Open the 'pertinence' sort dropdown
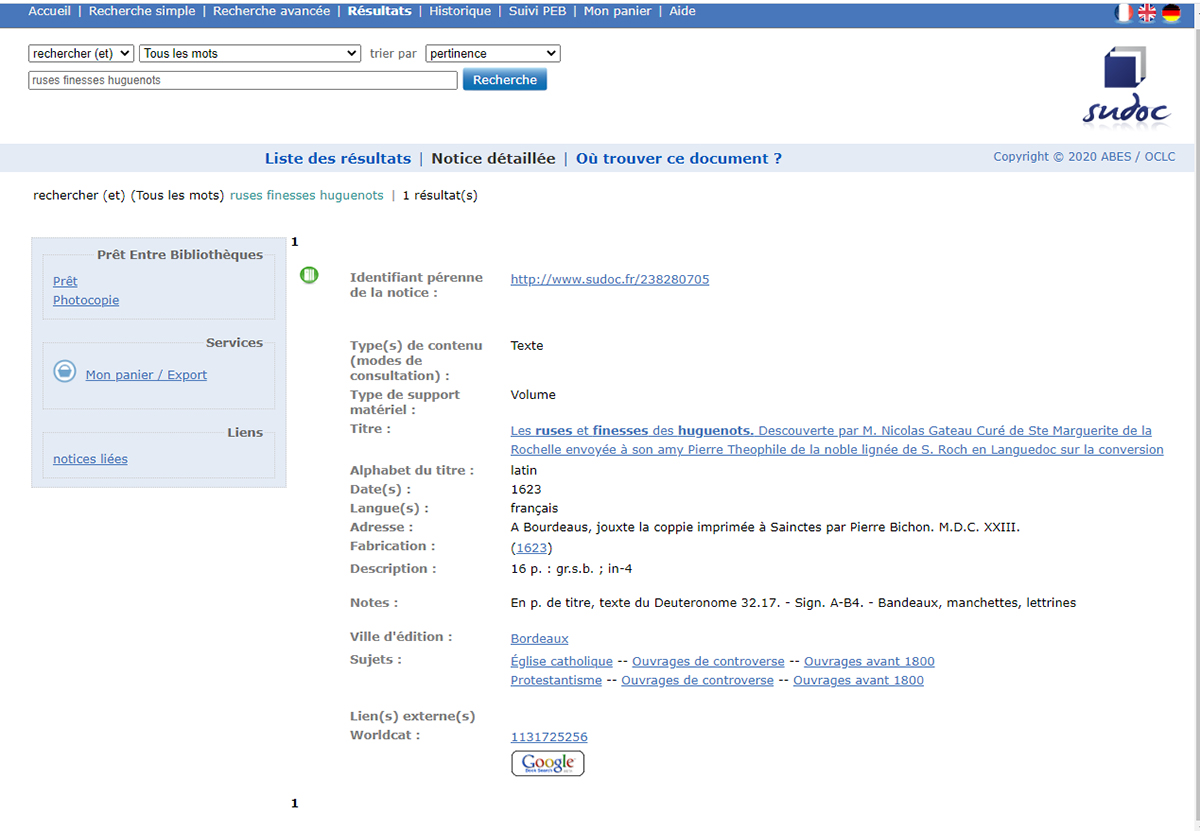The width and height of the screenshot is (1200, 831). [493, 53]
